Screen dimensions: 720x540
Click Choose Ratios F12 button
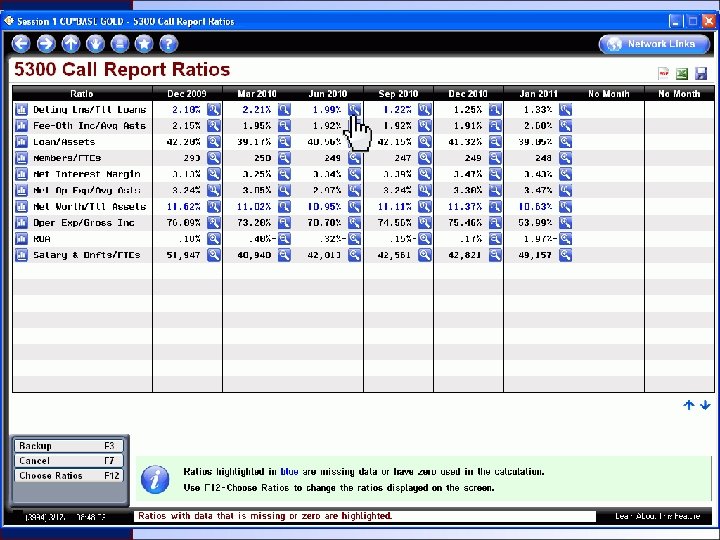pyautogui.click(x=69, y=476)
